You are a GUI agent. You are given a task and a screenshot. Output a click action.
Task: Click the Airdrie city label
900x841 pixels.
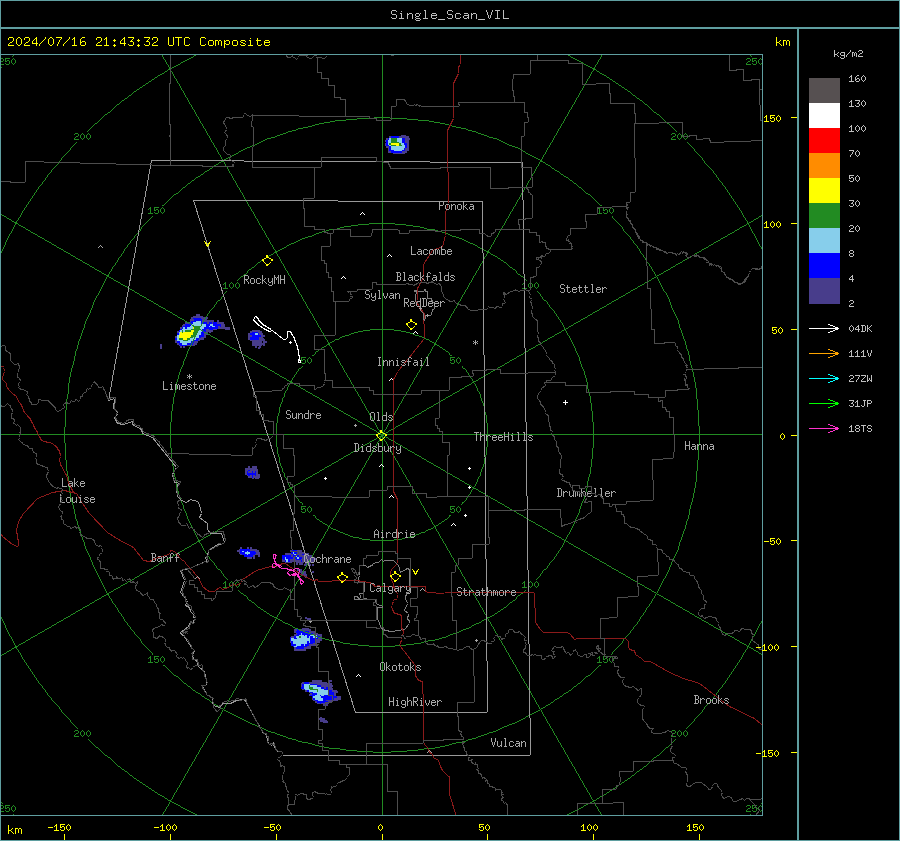[x=394, y=534]
